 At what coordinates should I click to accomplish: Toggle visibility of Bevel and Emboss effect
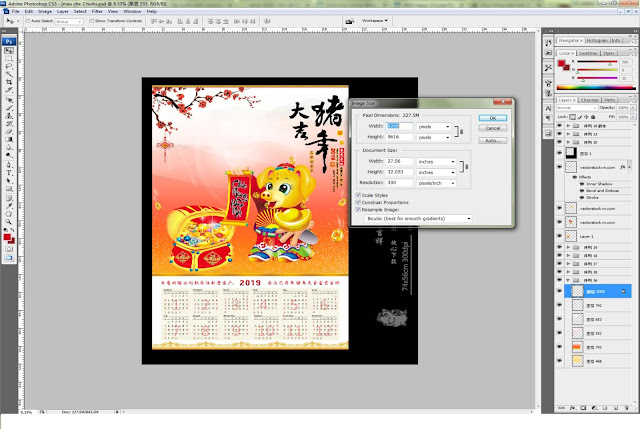[582, 191]
